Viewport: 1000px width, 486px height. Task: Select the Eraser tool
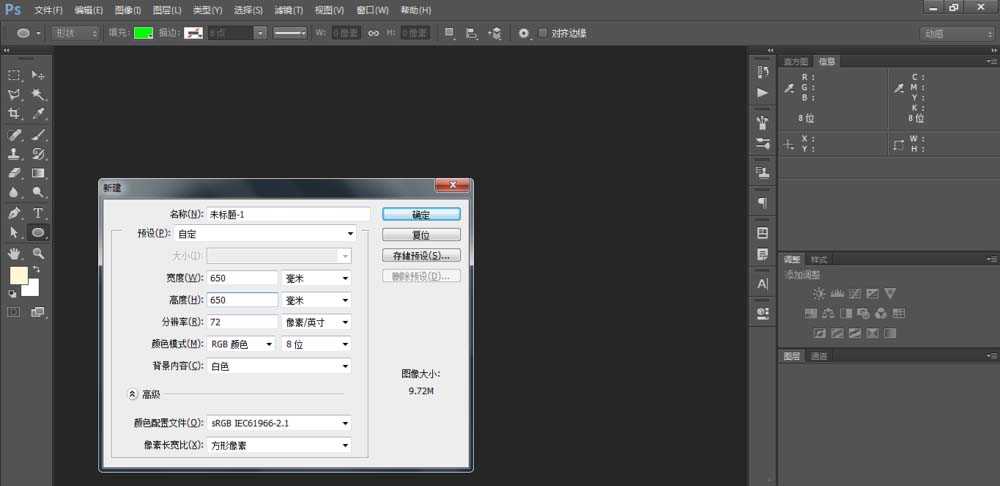(14, 173)
